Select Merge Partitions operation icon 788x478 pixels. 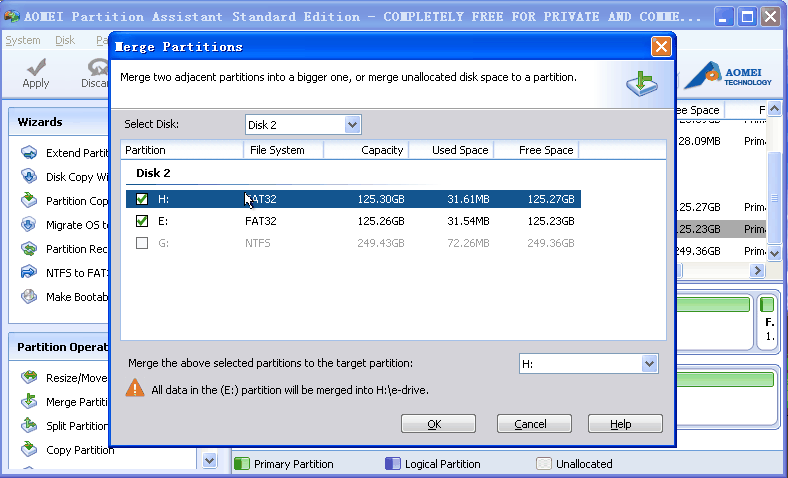29,401
